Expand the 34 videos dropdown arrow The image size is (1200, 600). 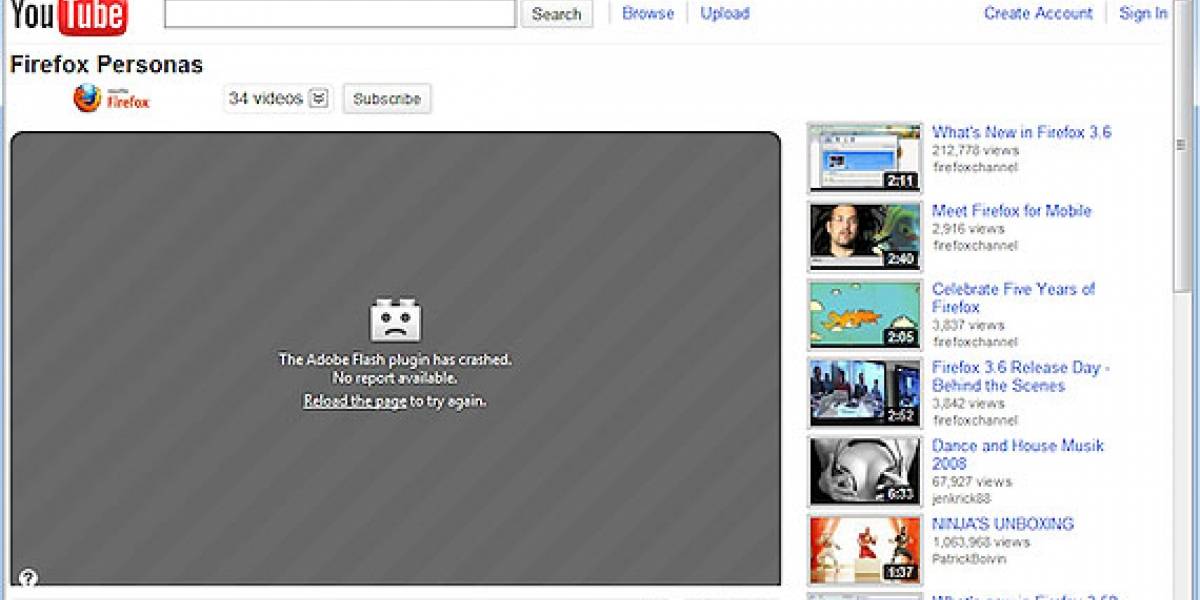[x=319, y=98]
